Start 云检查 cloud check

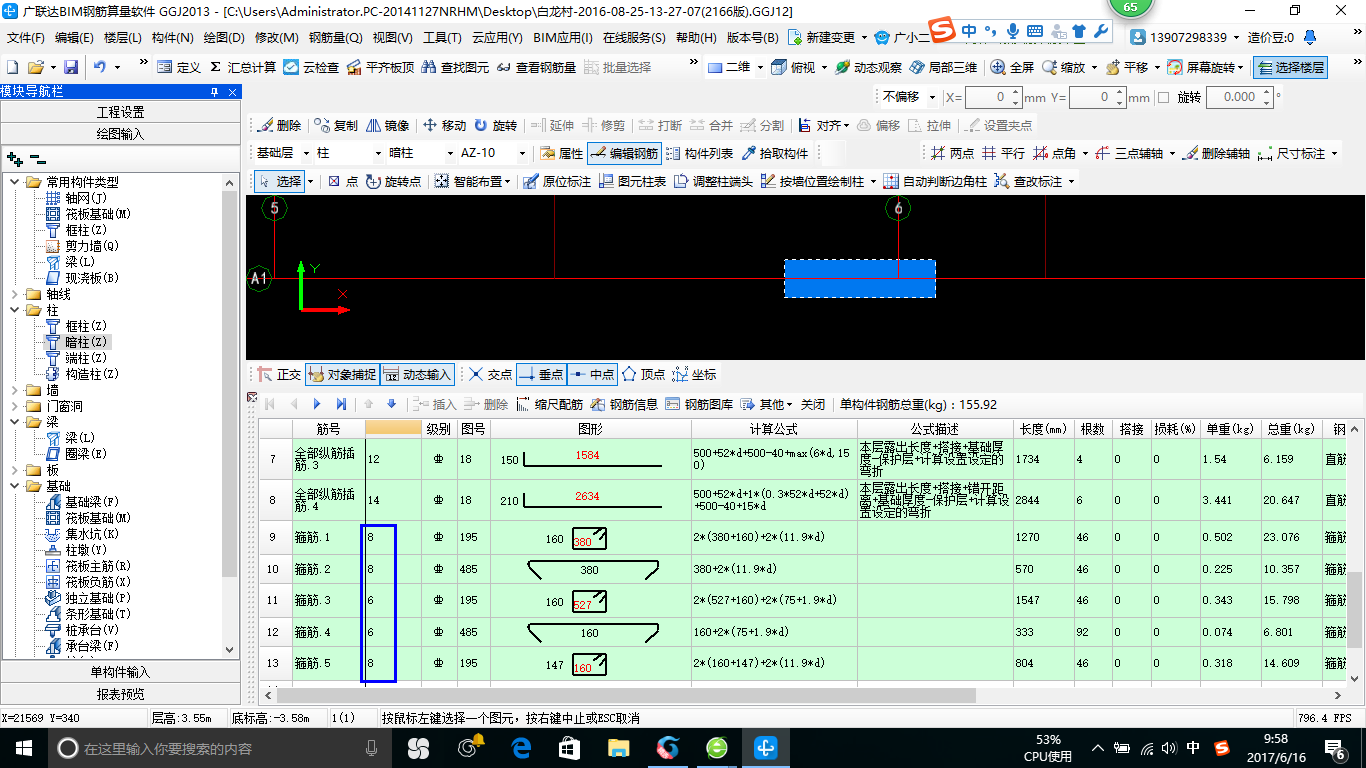[311, 67]
